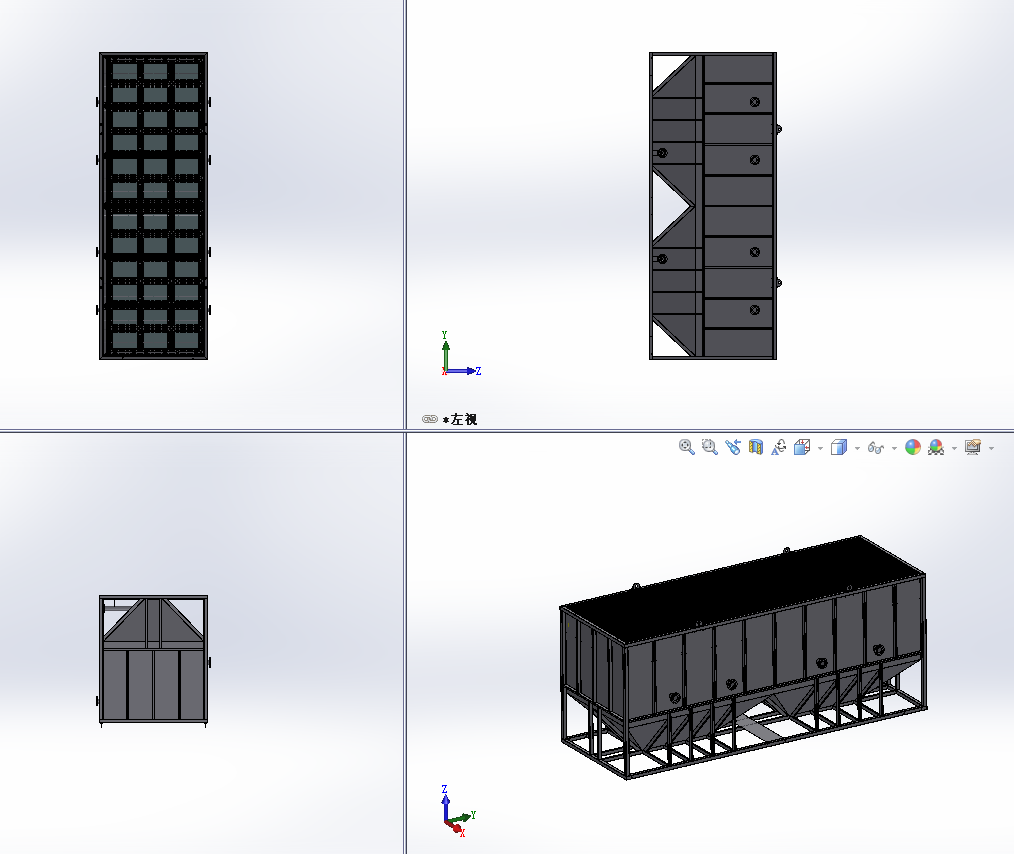Click the Apply Scene icon
The image size is (1014, 854).
click(x=936, y=447)
